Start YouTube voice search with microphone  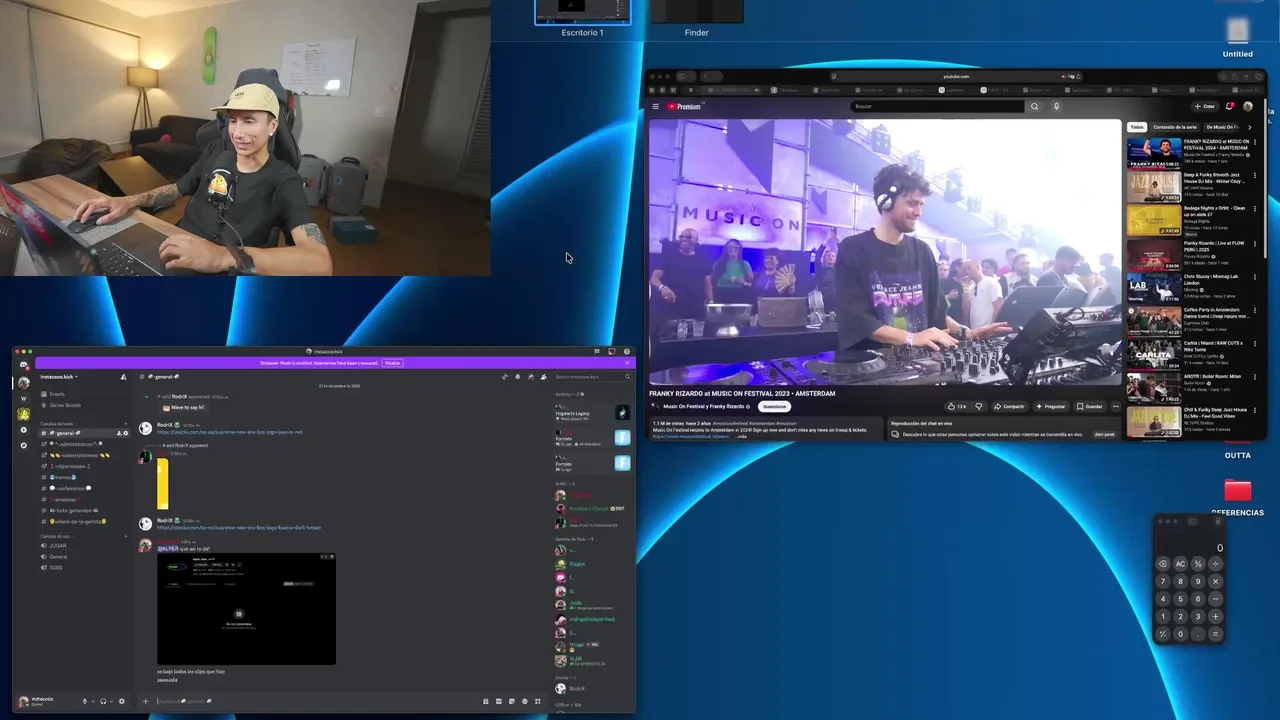(x=1056, y=106)
